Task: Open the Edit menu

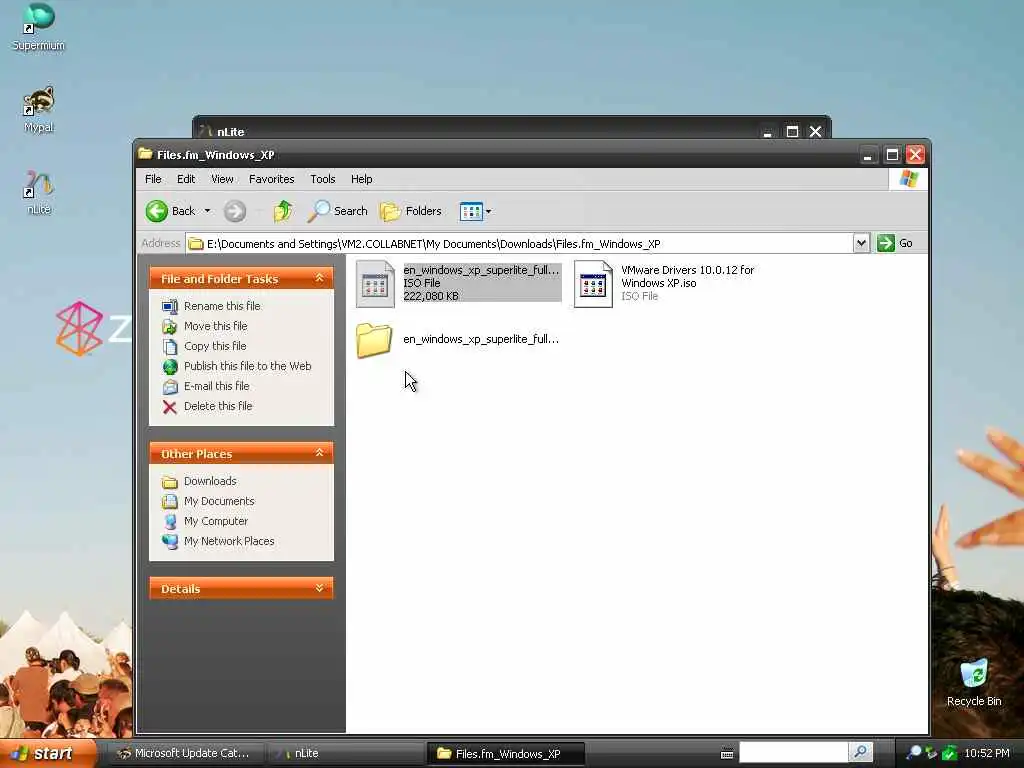Action: [x=185, y=179]
